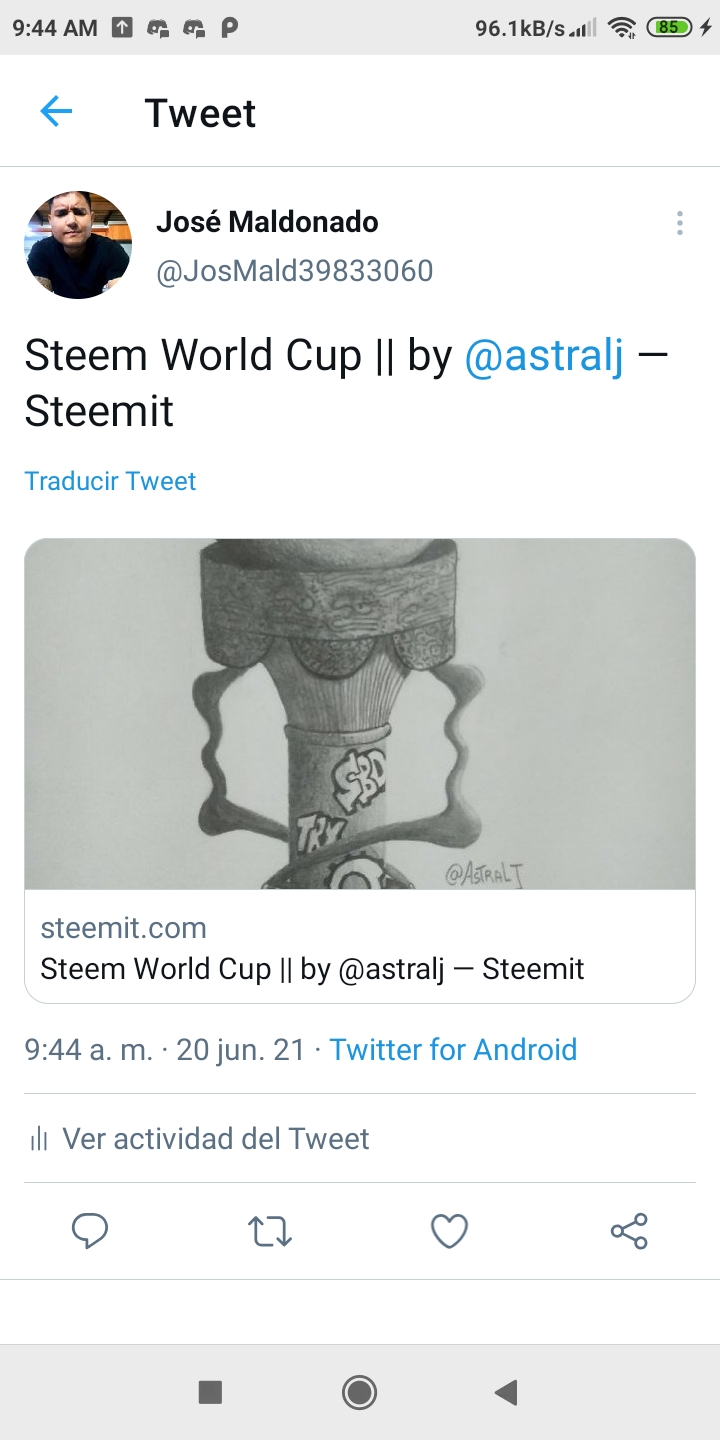Tap the battery indicator in status bar
The height and width of the screenshot is (1440, 720).
(x=668, y=28)
